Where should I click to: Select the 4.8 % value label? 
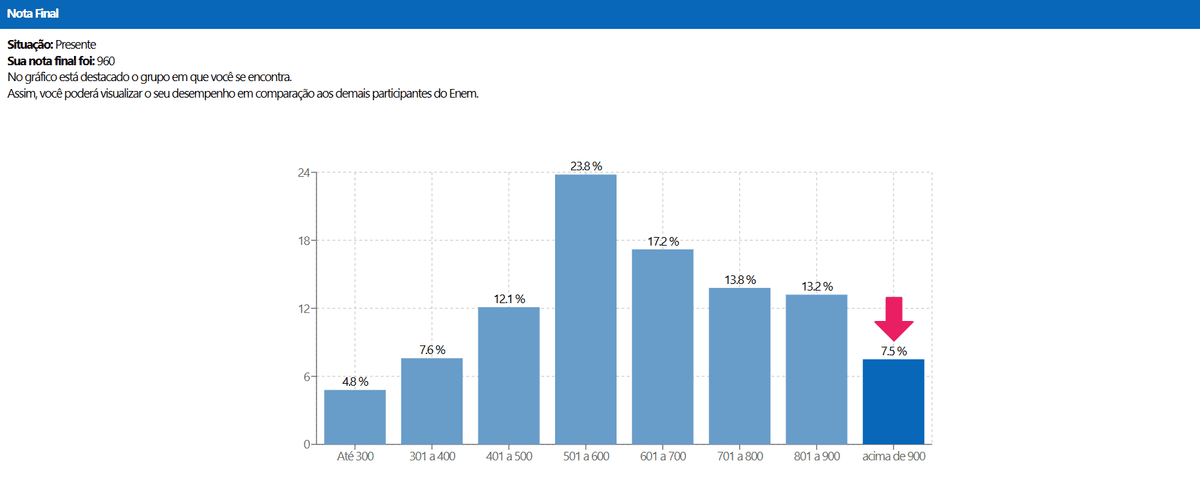tap(355, 382)
